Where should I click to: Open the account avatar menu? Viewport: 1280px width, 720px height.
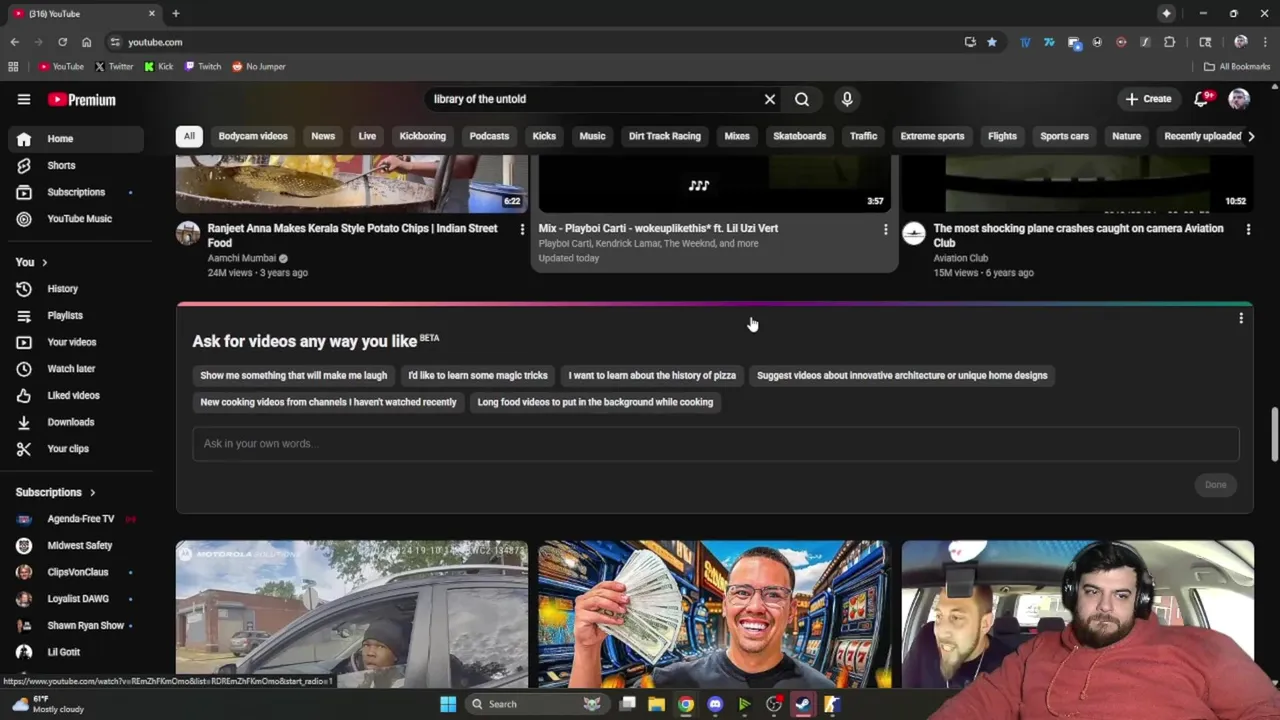[x=1239, y=99]
